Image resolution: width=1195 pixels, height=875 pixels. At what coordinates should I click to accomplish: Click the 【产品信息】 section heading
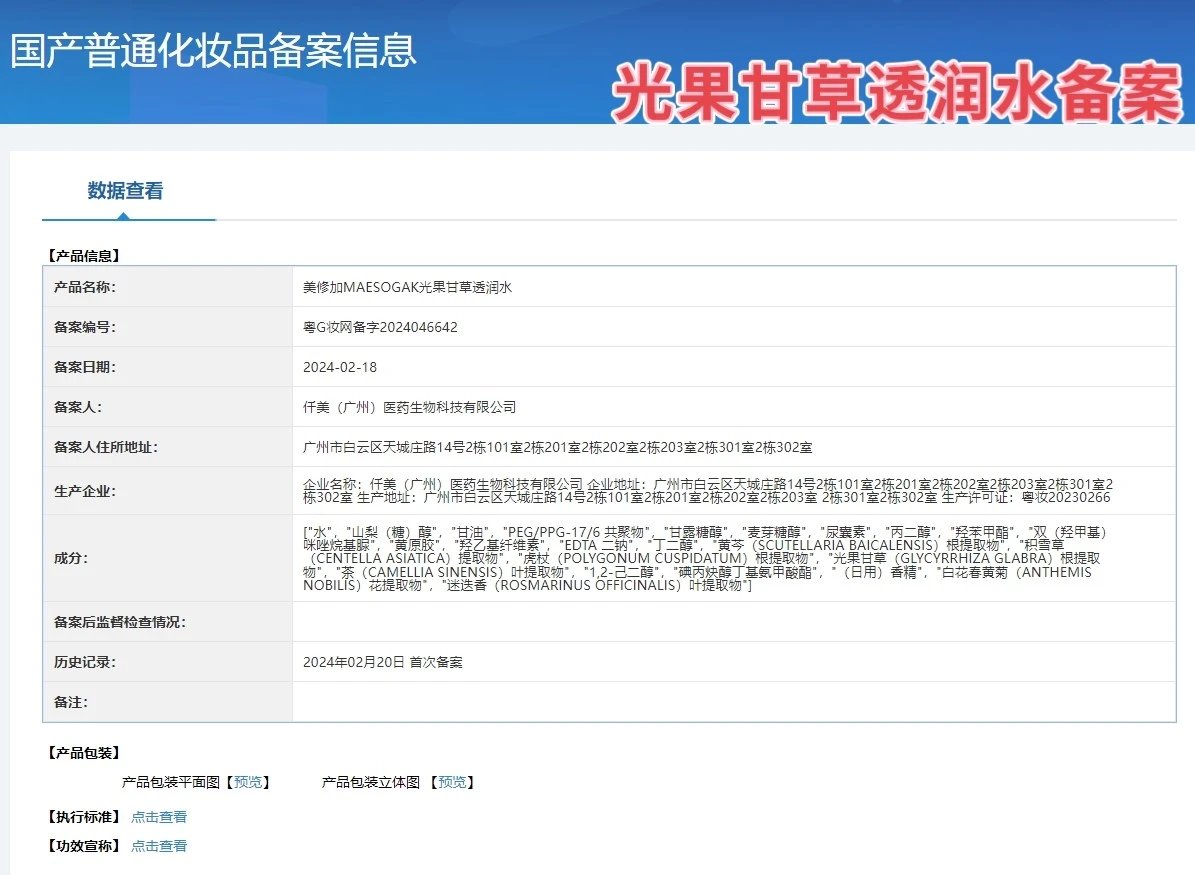point(84,255)
